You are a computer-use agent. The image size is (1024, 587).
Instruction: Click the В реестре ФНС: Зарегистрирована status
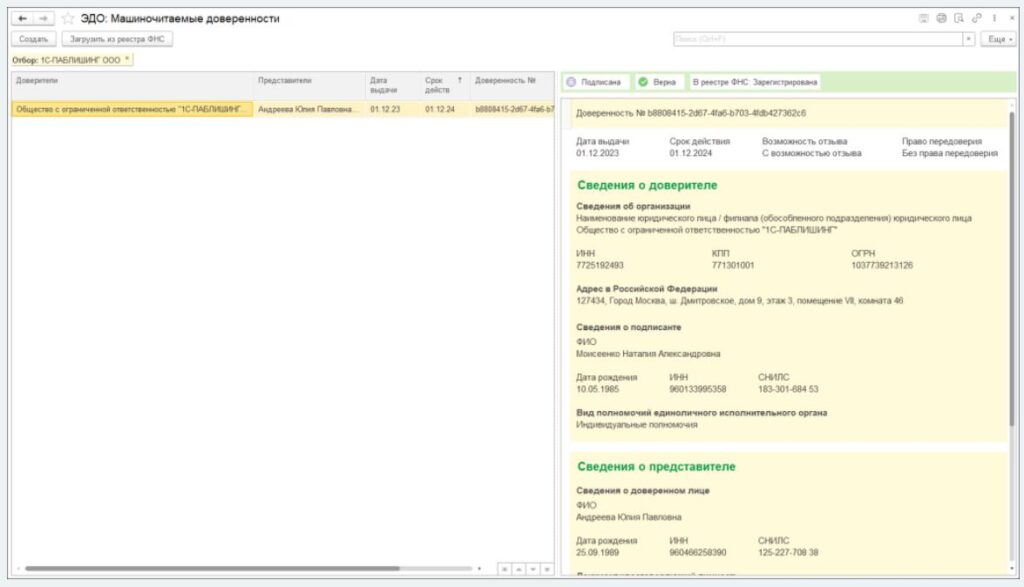755,82
